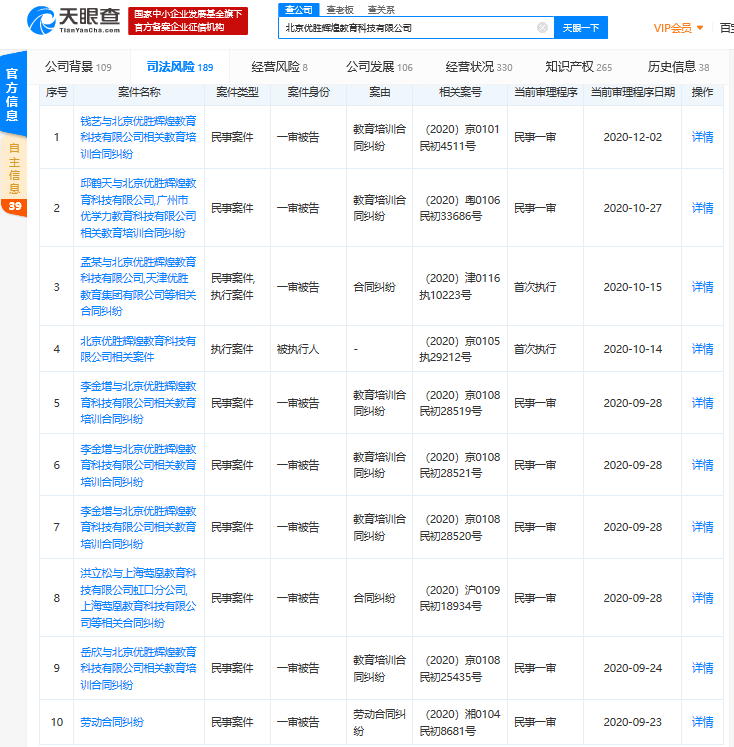The height and width of the screenshot is (747, 734).
Task: Switch to 查关系 search tab
Action: (x=380, y=9)
